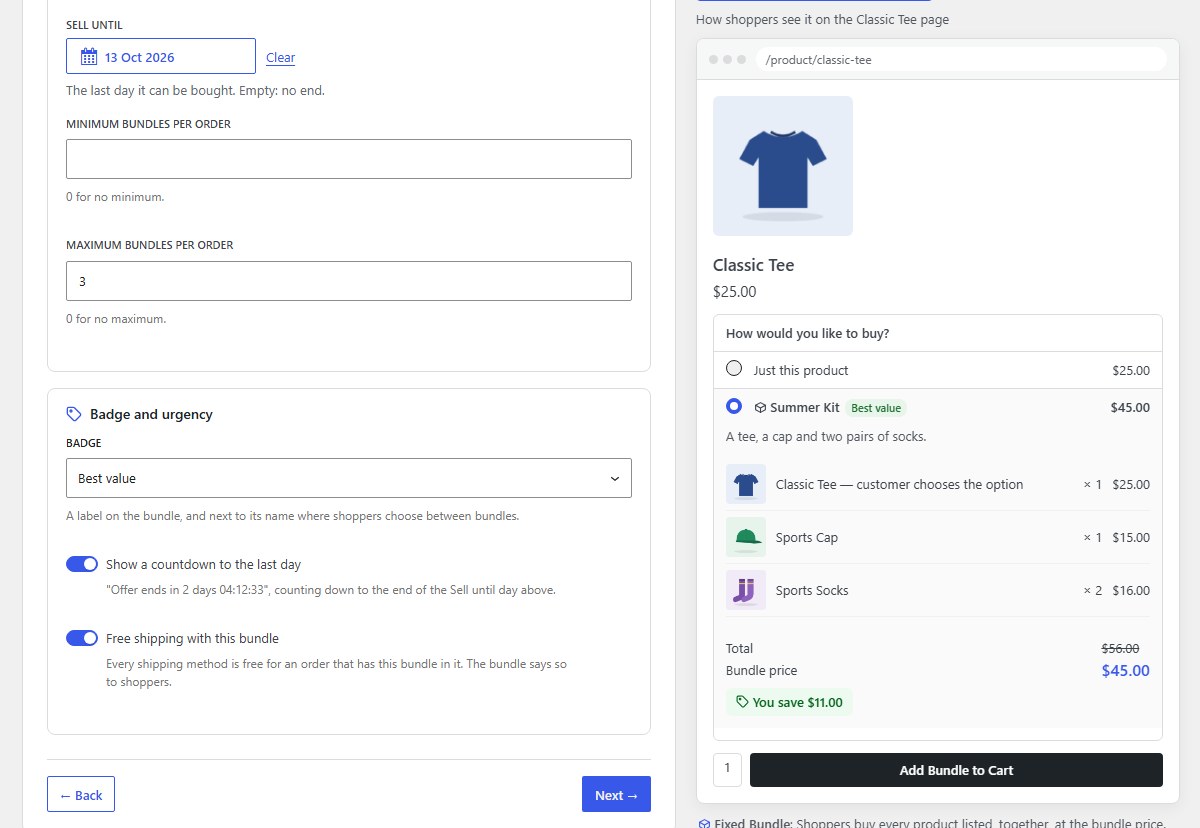Screen dimensions: 1200x828
Task: Click the '0 for no maximum.' hint text
Action: [x=116, y=319]
